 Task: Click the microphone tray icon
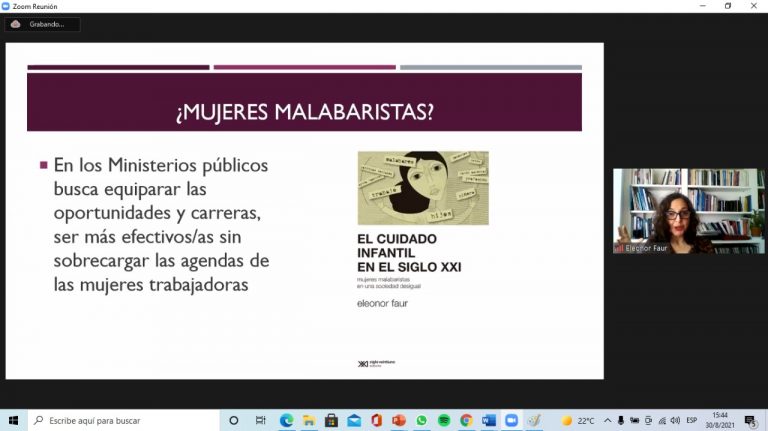[x=621, y=420]
